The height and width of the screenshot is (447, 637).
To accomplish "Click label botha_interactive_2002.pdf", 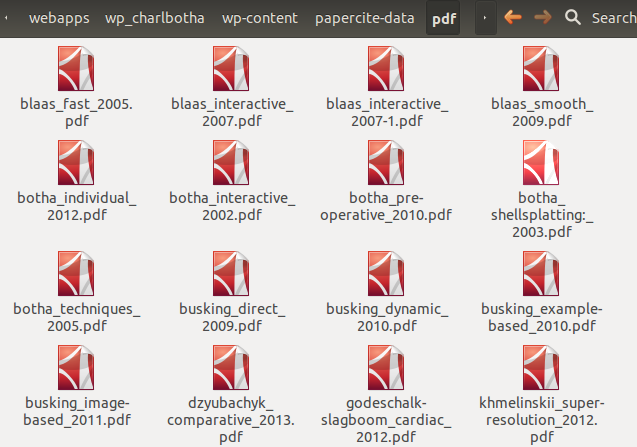I will [232, 206].
